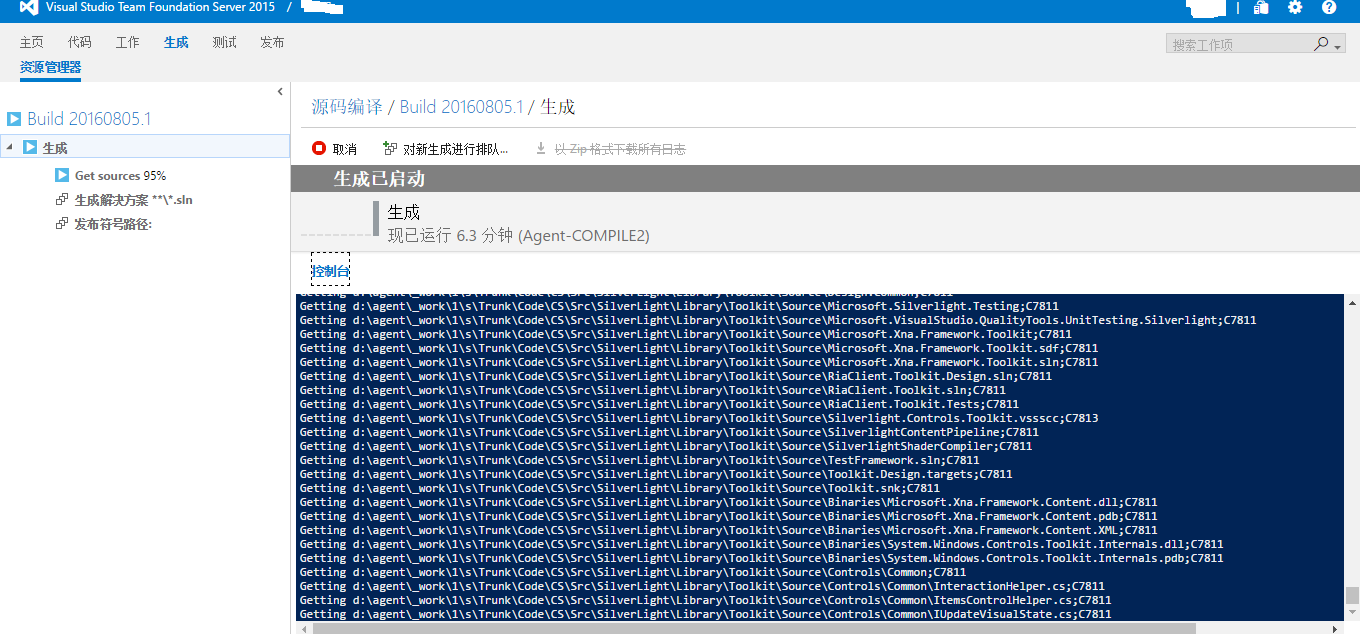The width and height of the screenshot is (1360, 634).
Task: Click the Get sources running icon
Action: tap(62, 175)
